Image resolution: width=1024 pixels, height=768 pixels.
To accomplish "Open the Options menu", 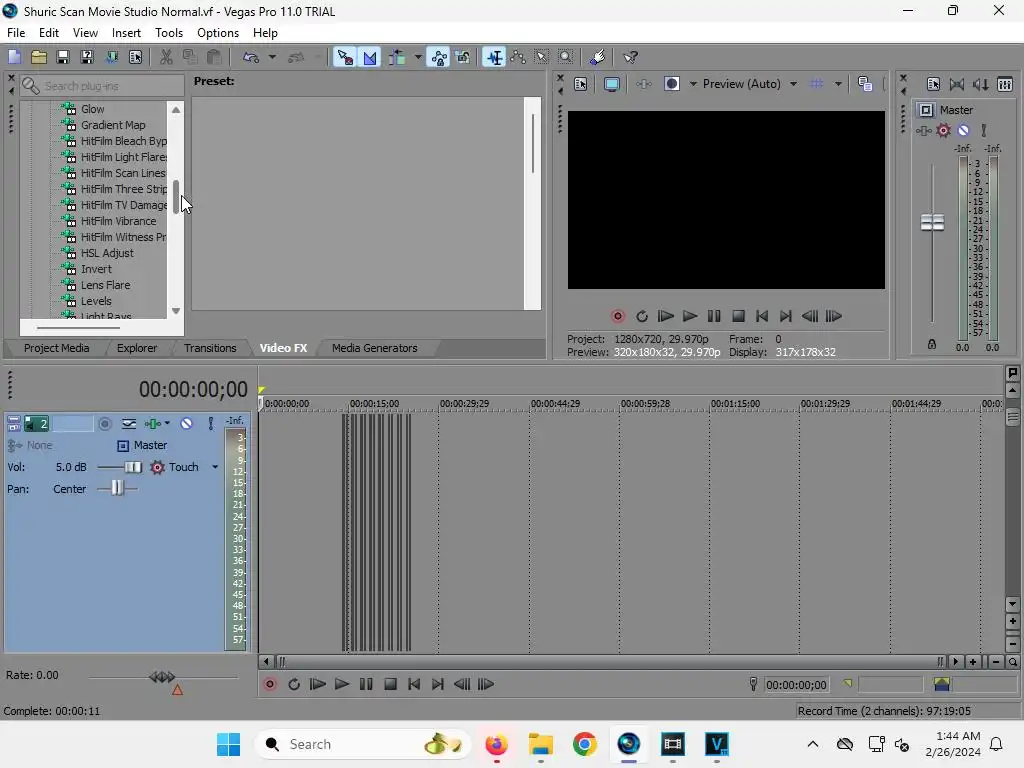I will coord(217,33).
